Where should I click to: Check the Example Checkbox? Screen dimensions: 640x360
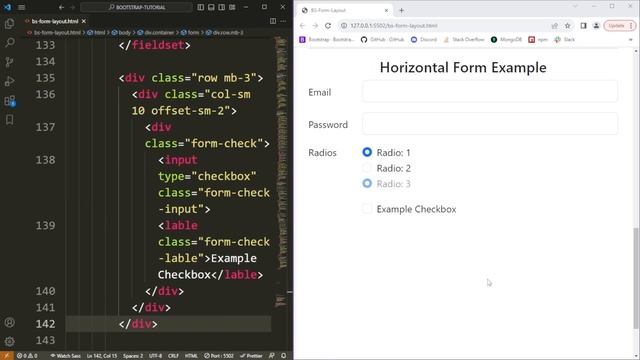pos(367,209)
